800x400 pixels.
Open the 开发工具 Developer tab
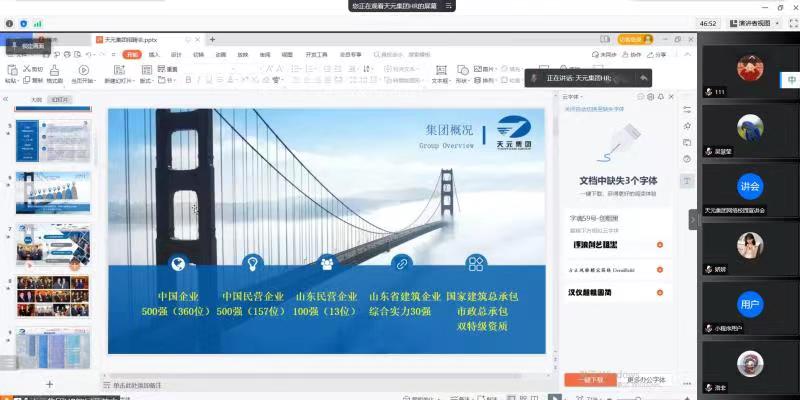pos(316,55)
